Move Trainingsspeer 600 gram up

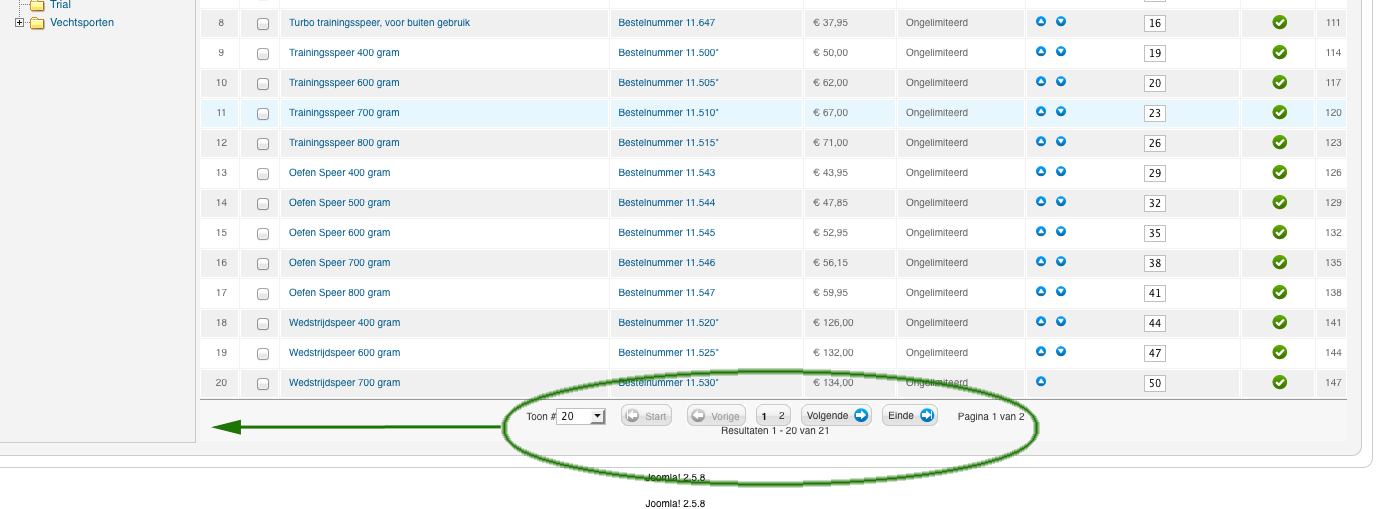click(1040, 81)
